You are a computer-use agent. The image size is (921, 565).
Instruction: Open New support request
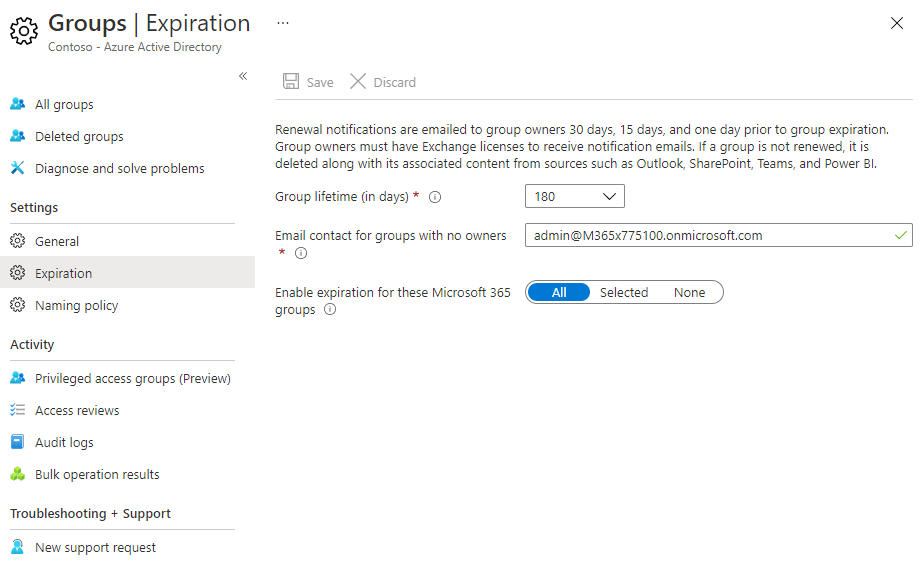(95, 547)
